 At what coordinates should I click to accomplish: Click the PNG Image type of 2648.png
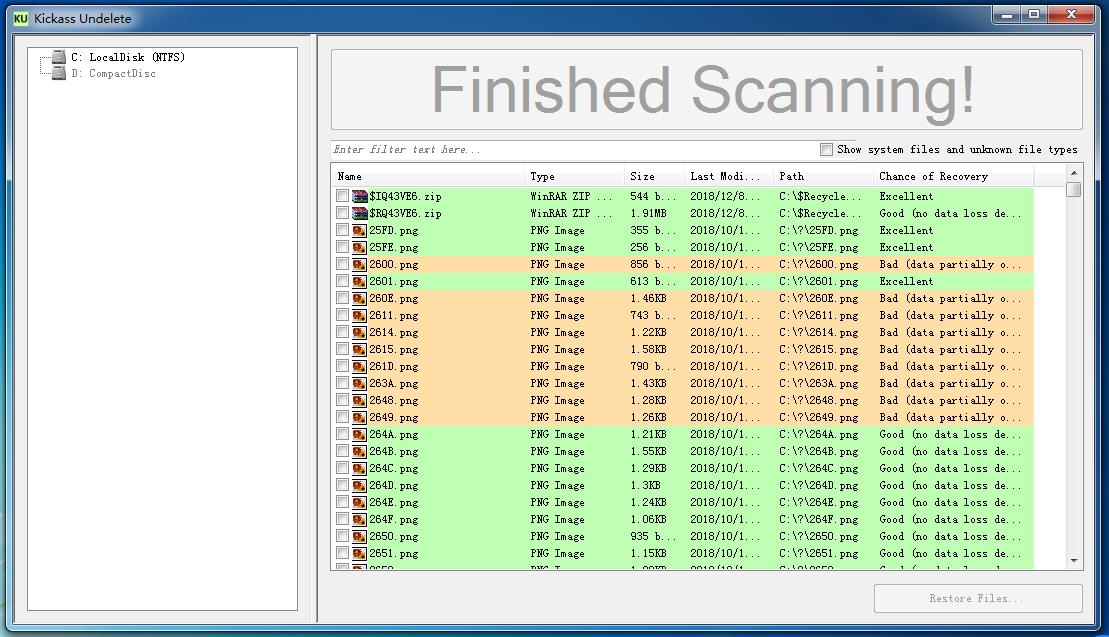[557, 400]
